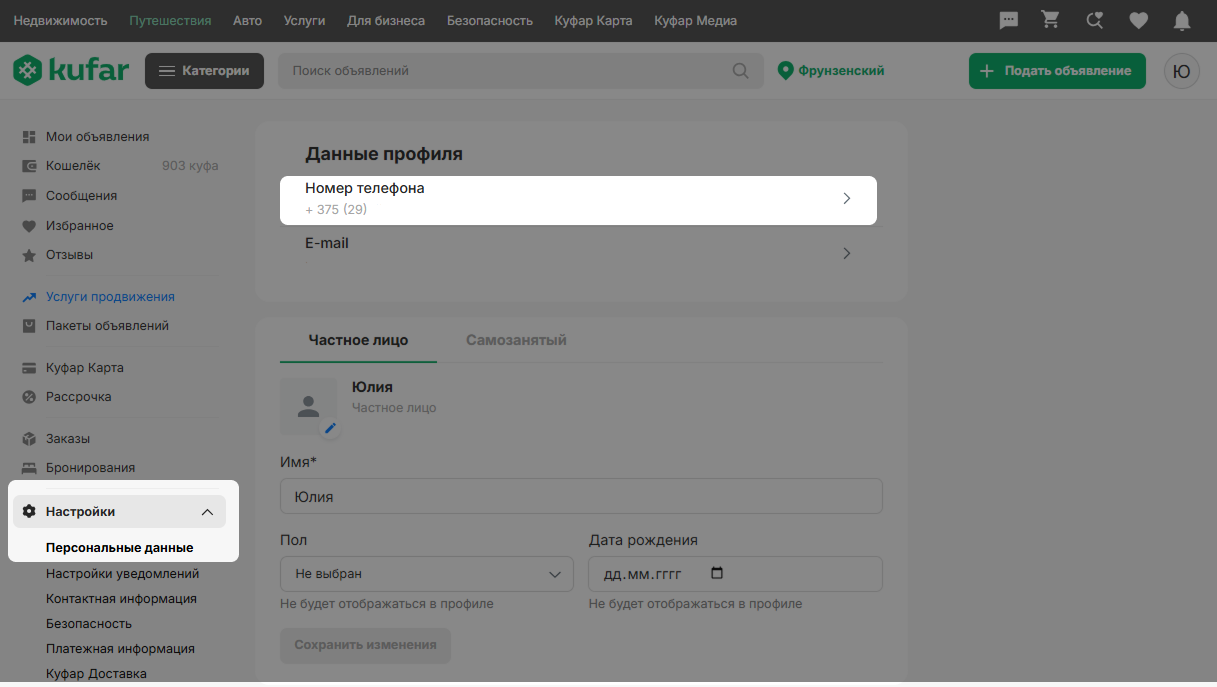Click the Kufar logo
The height and width of the screenshot is (687, 1217).
click(71, 71)
